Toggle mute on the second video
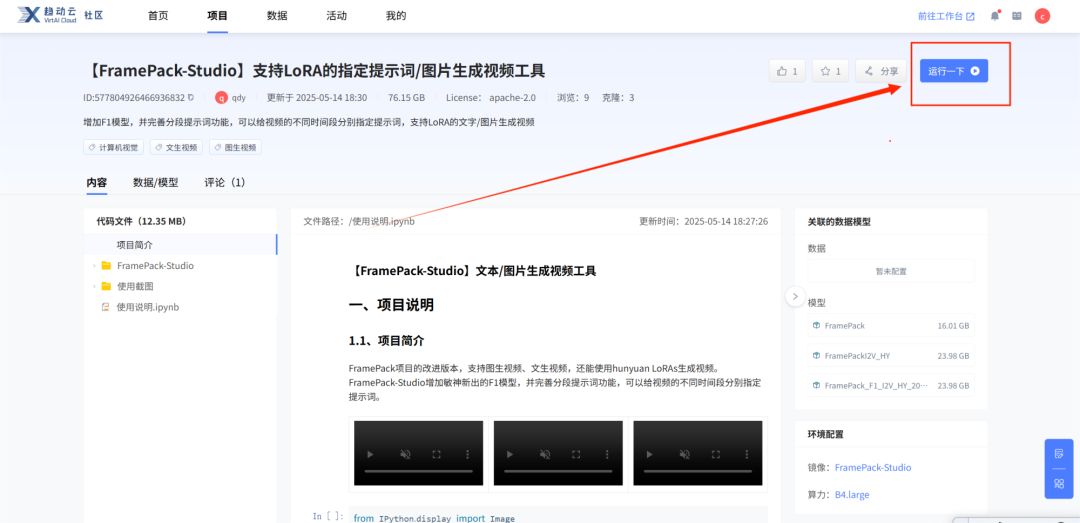Screen dimensions: 1080x523 (545, 455)
